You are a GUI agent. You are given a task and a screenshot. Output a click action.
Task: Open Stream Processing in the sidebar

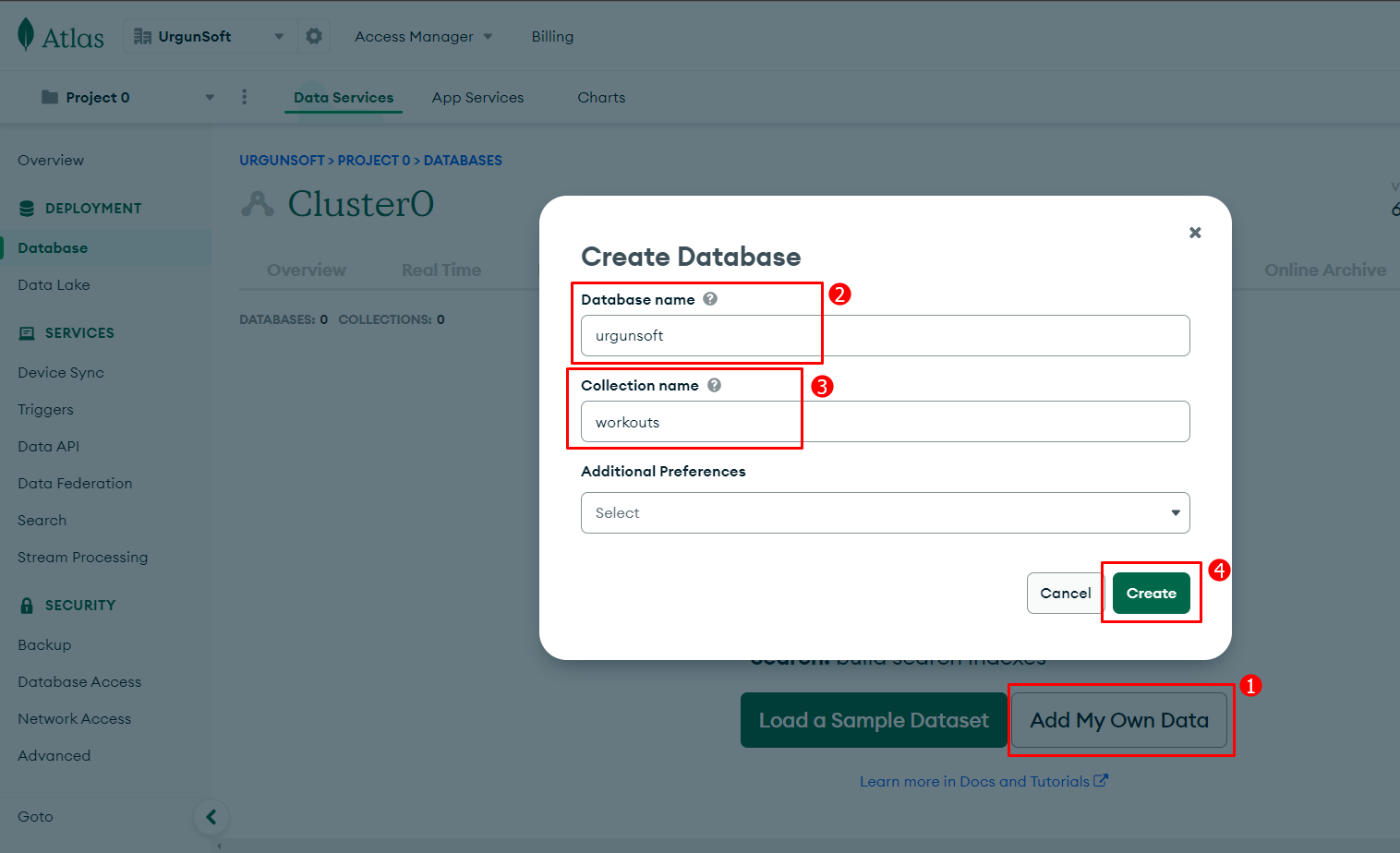[82, 558]
